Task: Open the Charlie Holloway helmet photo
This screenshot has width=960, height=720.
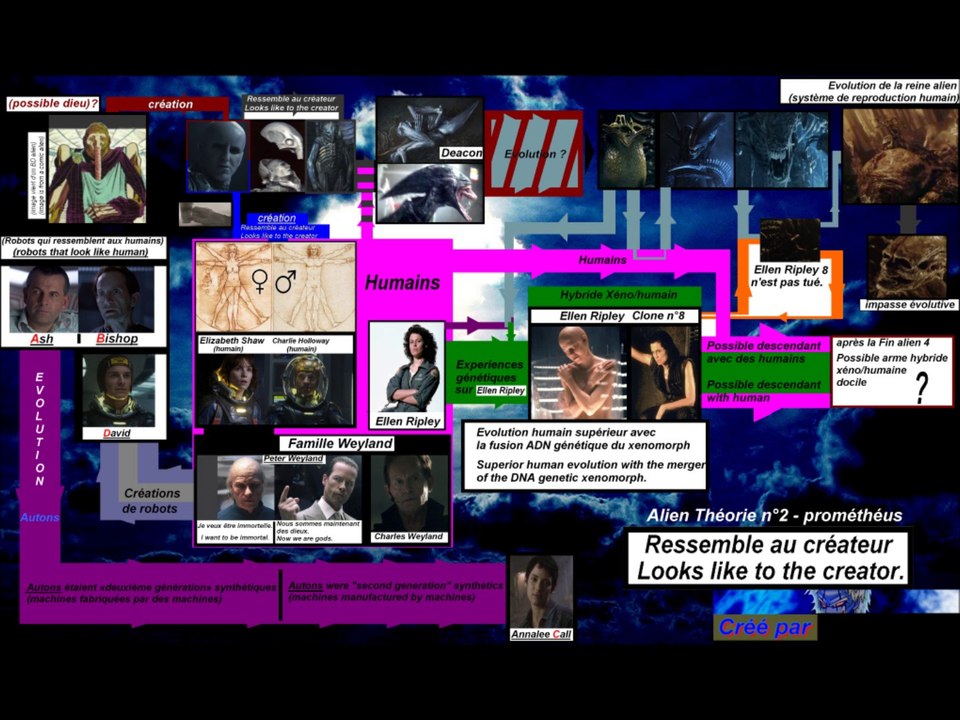Action: [x=311, y=389]
